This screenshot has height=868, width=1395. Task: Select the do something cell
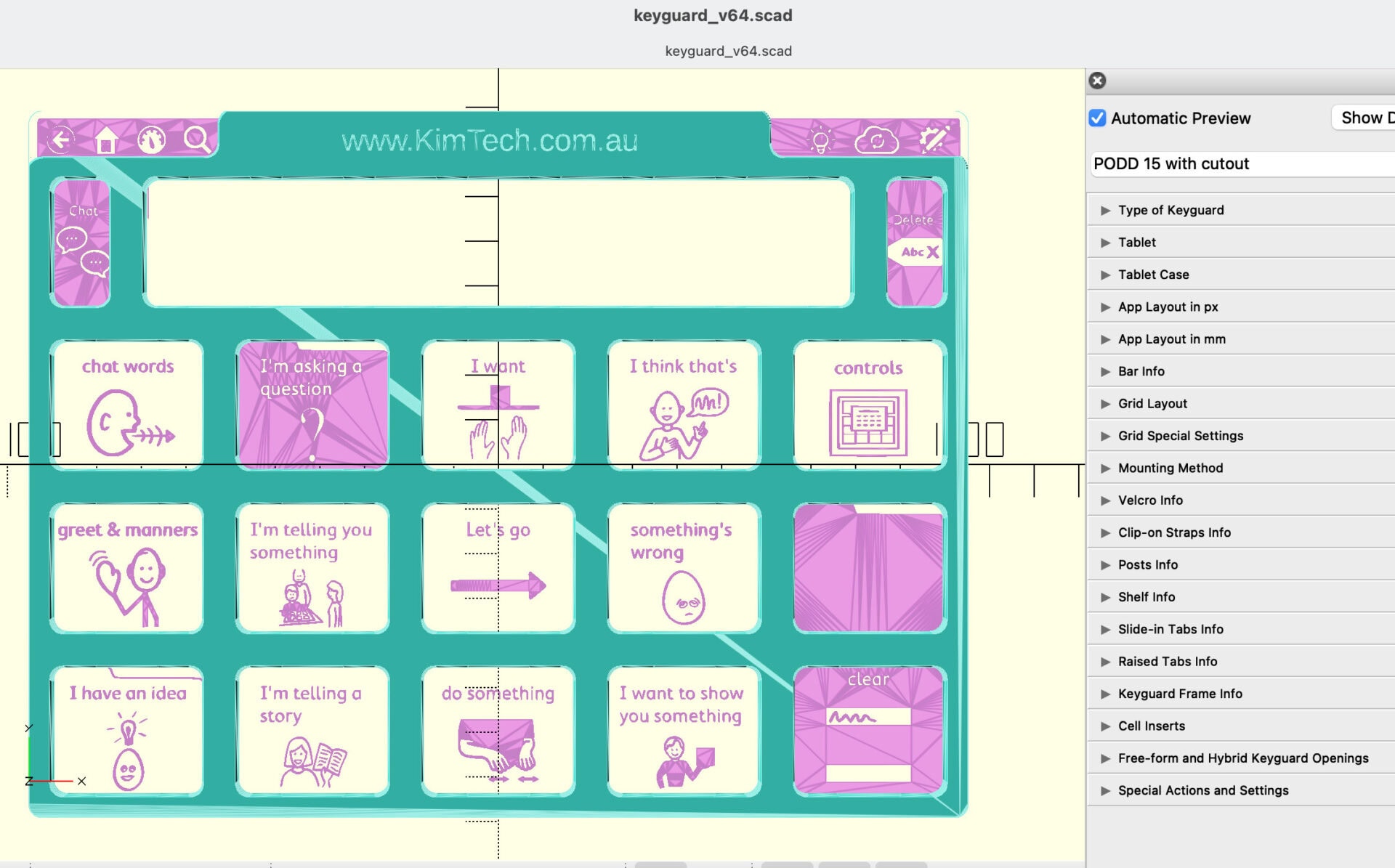point(498,731)
